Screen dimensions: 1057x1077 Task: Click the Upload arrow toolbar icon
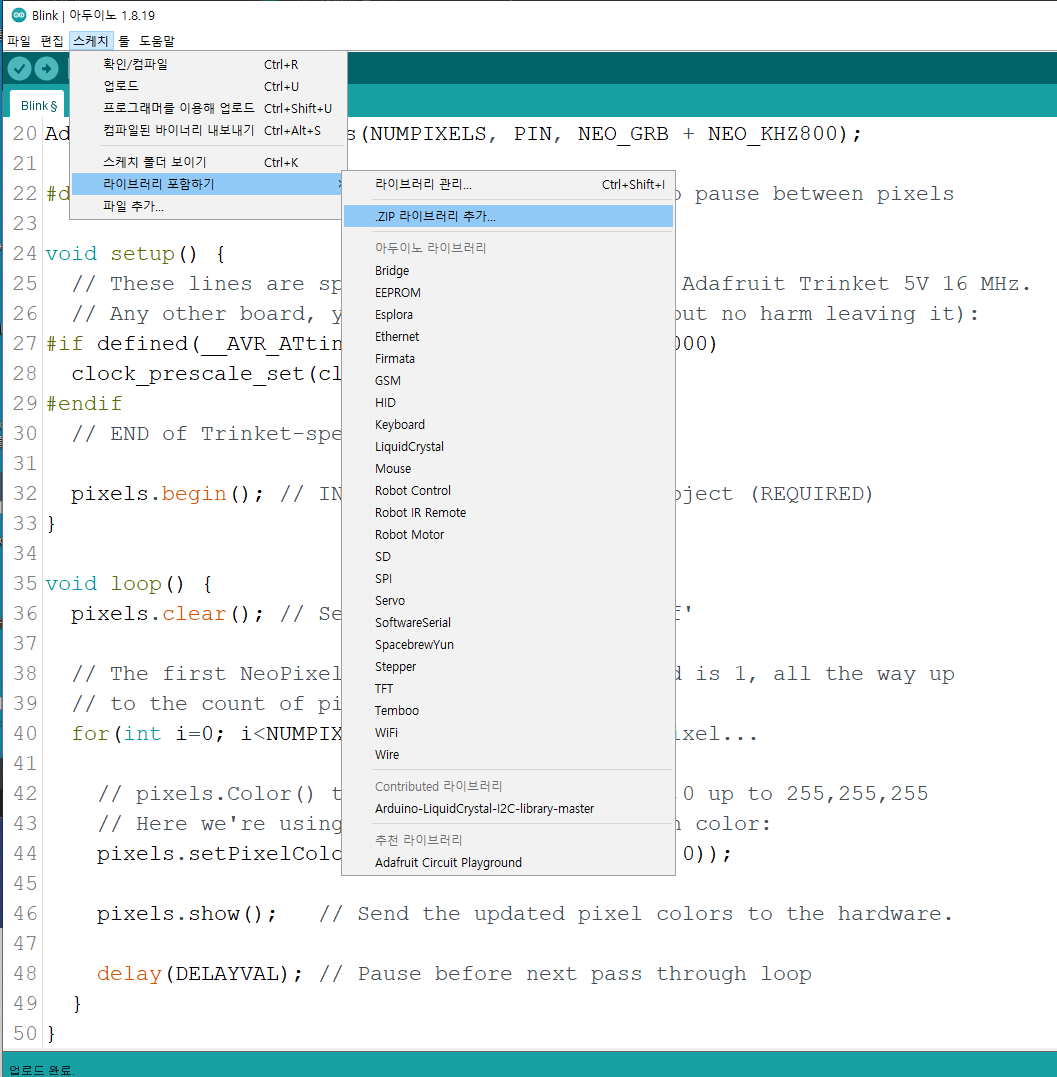47,69
